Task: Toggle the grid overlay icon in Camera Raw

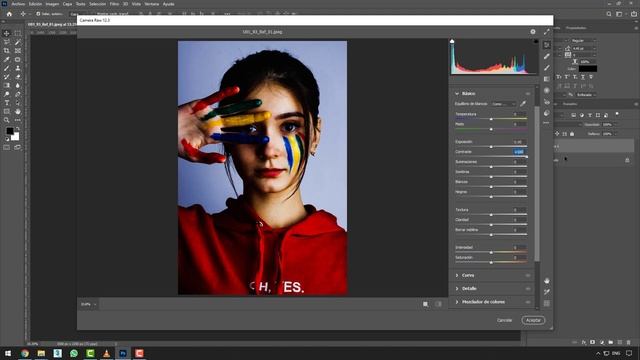Action: coord(547,303)
